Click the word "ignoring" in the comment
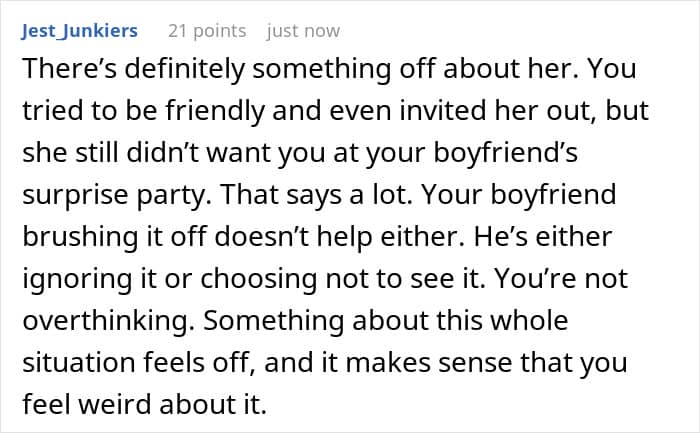Viewport: 700px width, 433px height. point(77,279)
